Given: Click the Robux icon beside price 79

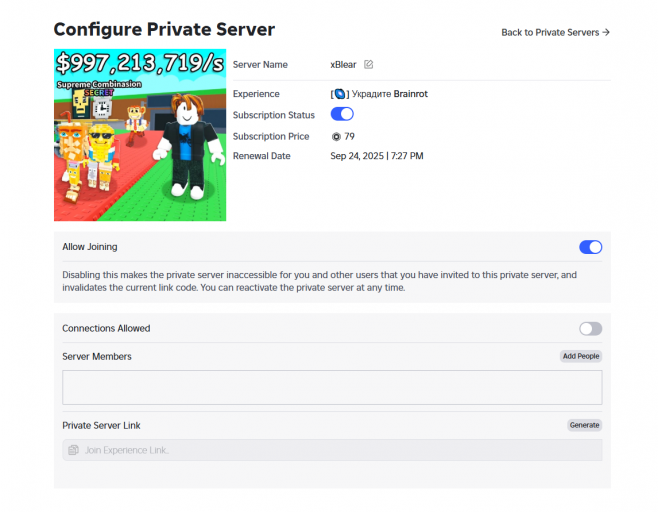Looking at the screenshot, I should pyautogui.click(x=336, y=136).
